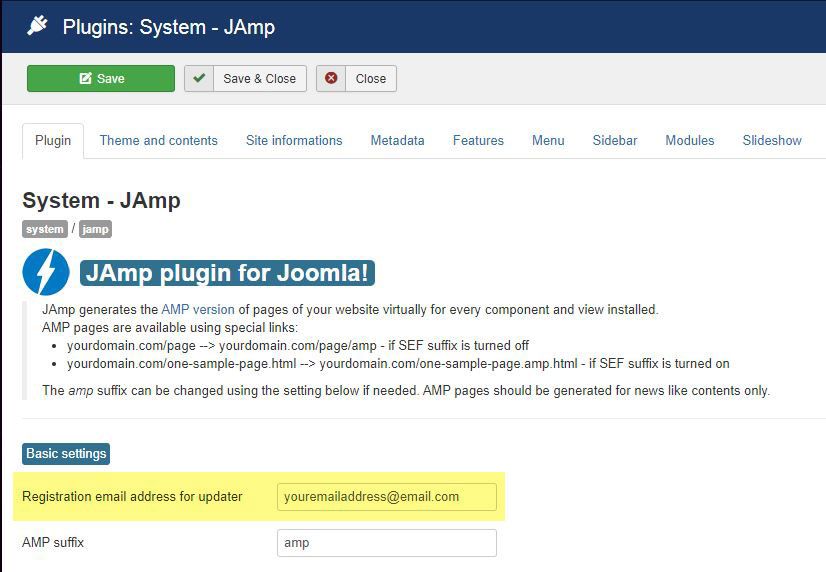Click Registration email address for updater label
This screenshot has height=572, width=826.
coord(132,497)
